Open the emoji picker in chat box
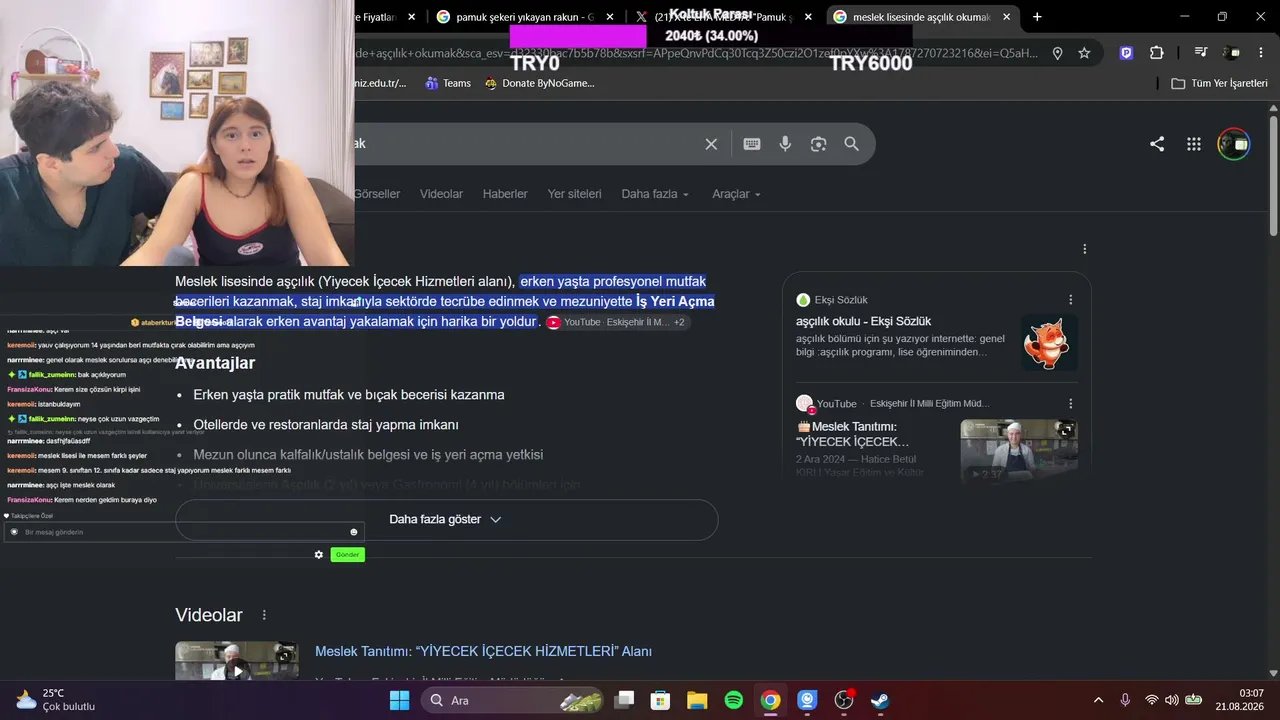Viewport: 1280px width, 720px height. tap(354, 532)
